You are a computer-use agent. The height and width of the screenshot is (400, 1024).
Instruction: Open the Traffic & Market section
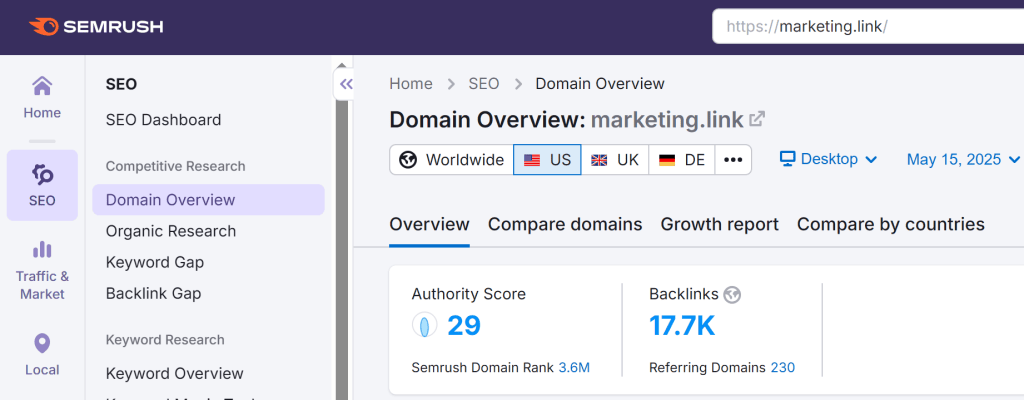point(42,271)
